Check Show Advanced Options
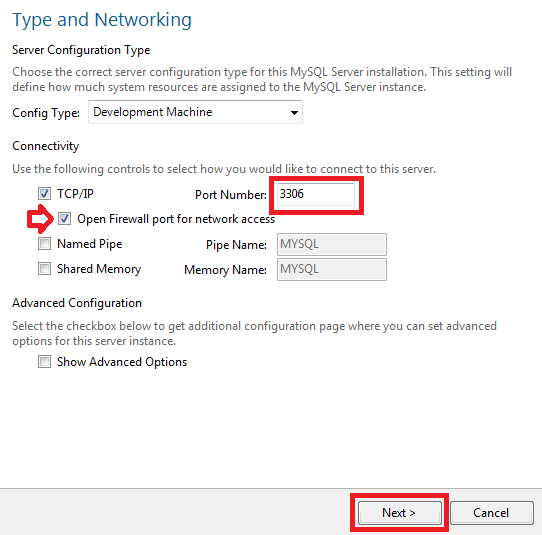The height and width of the screenshot is (535, 542). pos(44,362)
